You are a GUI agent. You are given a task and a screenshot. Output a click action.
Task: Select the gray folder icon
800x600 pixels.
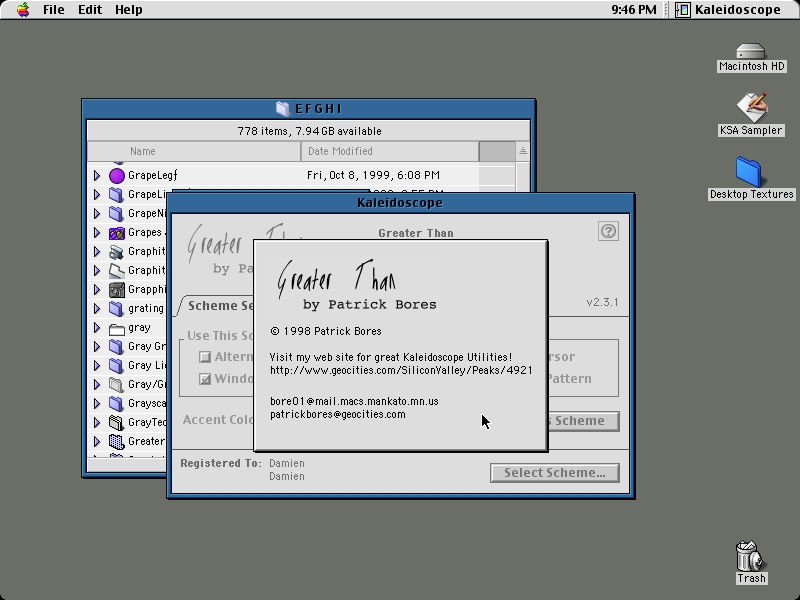point(117,328)
